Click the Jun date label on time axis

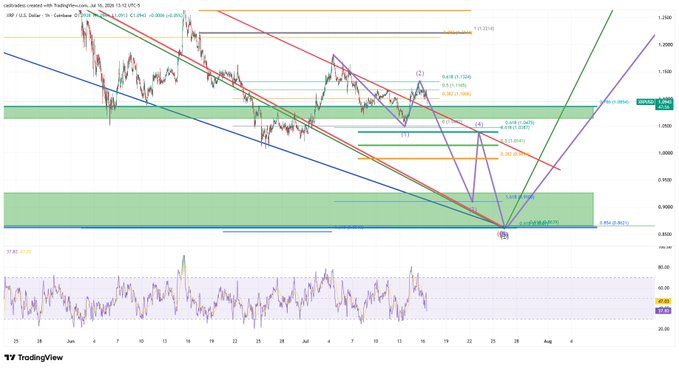tap(71, 341)
